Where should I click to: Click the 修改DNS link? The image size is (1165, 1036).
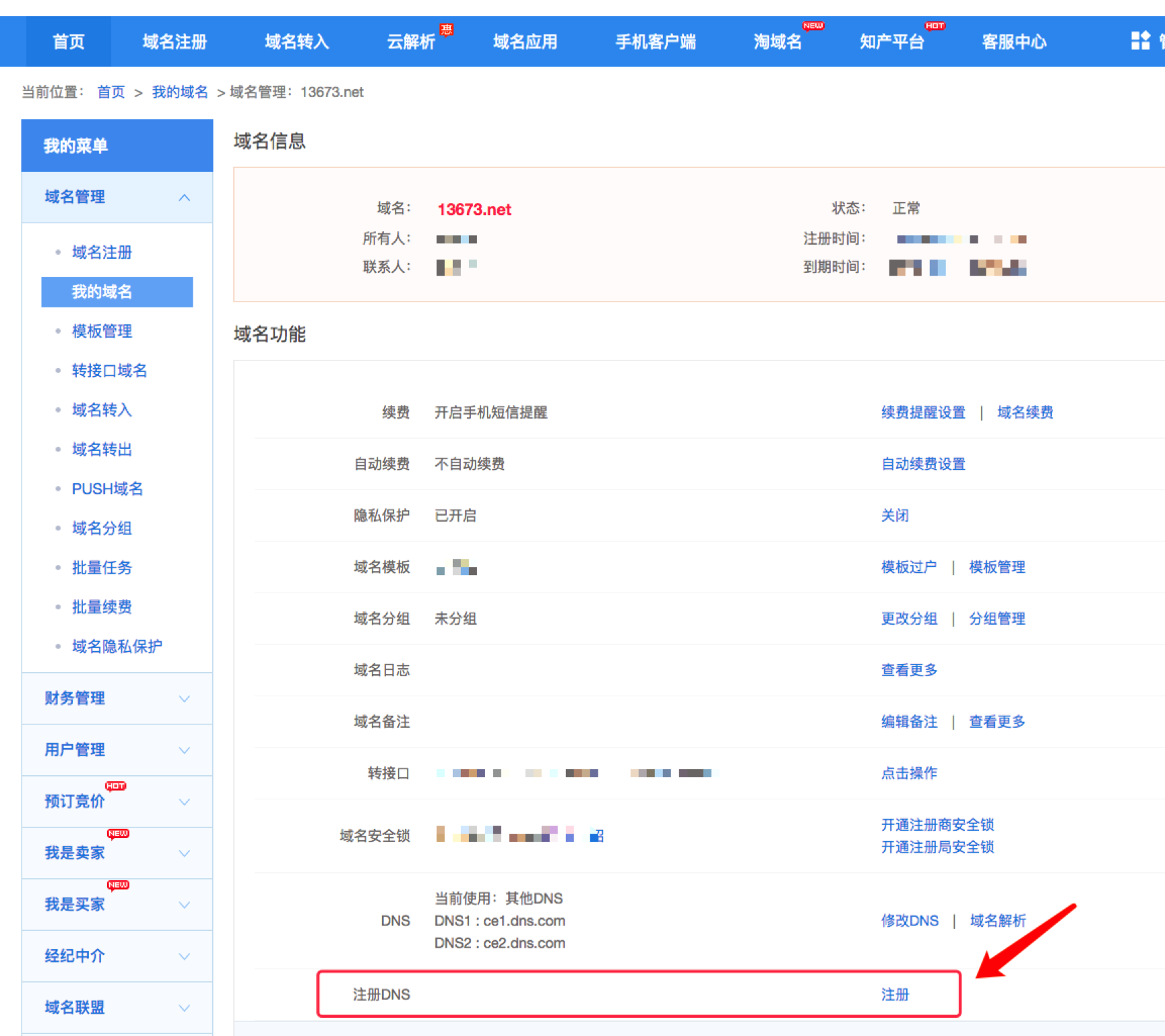click(x=910, y=921)
